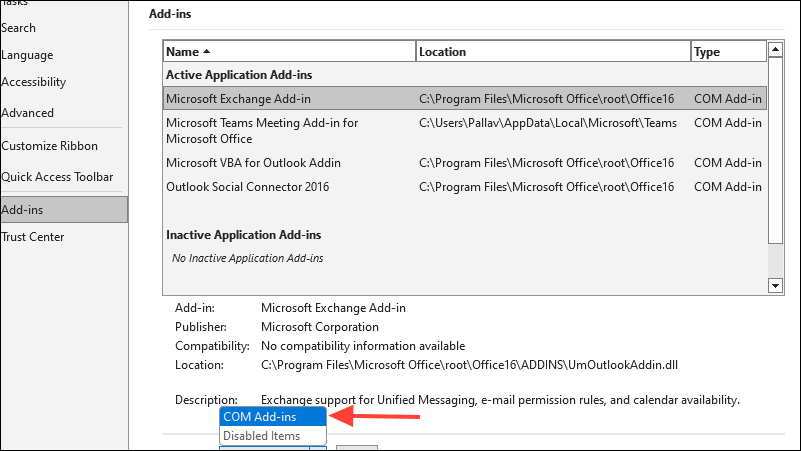Screen dimensions: 801x451
Task: Open the Search options category
Action: (x=18, y=28)
